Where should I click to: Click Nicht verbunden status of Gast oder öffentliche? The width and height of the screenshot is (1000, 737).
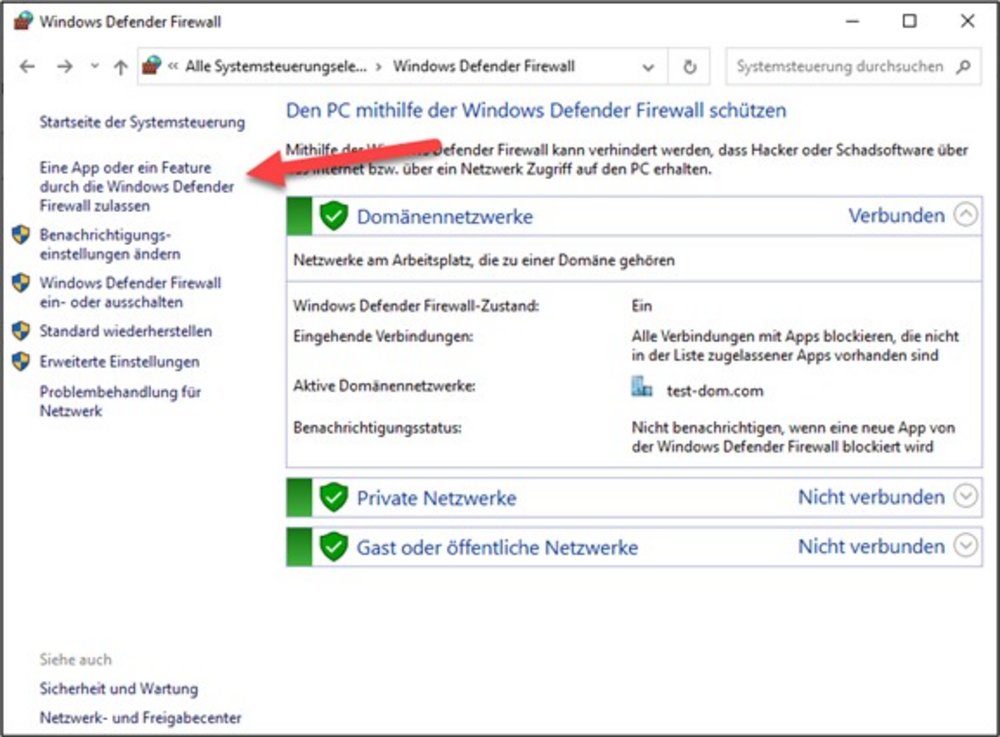coord(871,546)
